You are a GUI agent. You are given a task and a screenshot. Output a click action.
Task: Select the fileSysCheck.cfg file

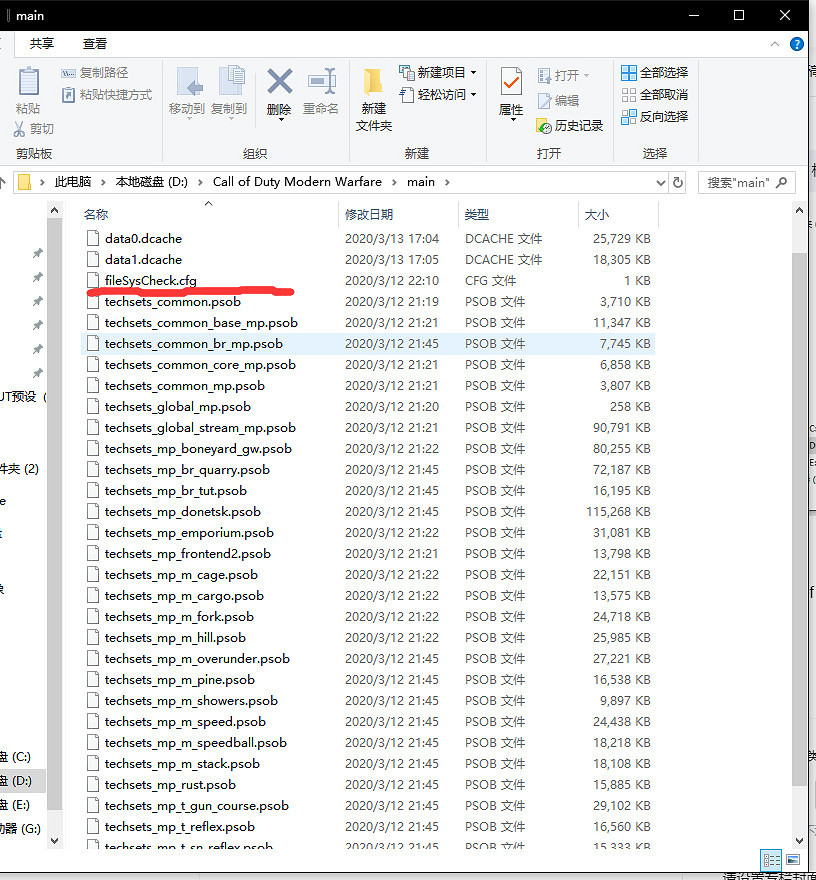pos(150,280)
